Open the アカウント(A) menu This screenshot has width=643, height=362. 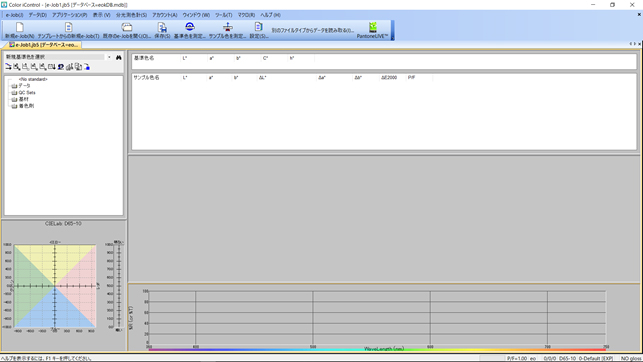click(x=164, y=15)
